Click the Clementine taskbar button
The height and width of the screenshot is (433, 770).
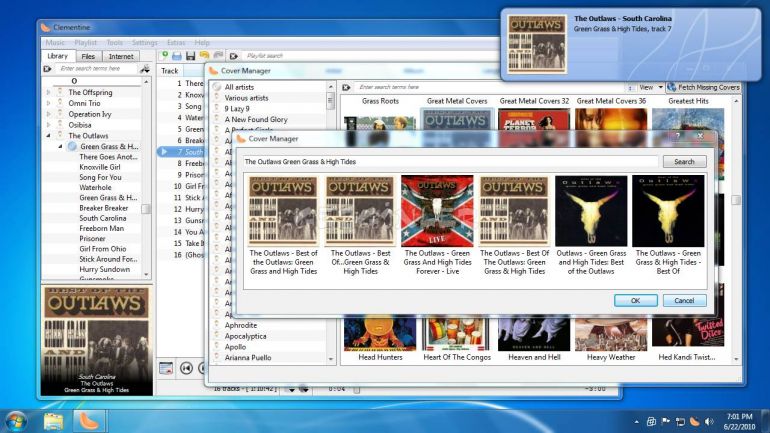click(x=89, y=421)
